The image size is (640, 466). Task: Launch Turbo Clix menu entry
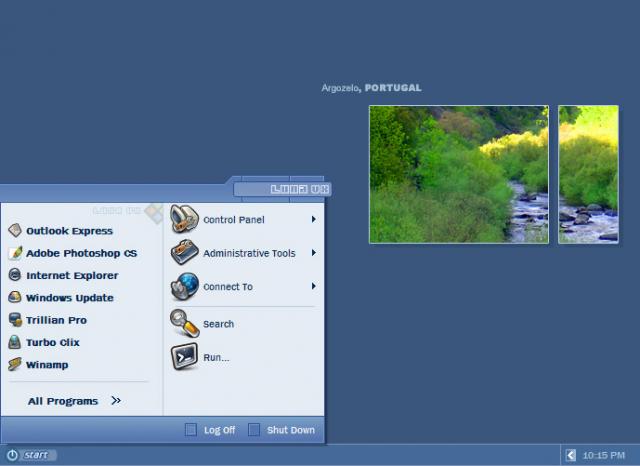pos(53,342)
